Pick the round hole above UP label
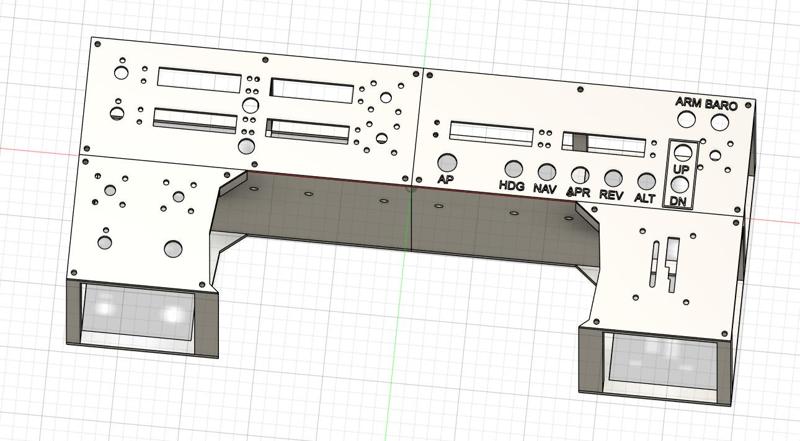The image size is (800, 441). click(x=683, y=152)
